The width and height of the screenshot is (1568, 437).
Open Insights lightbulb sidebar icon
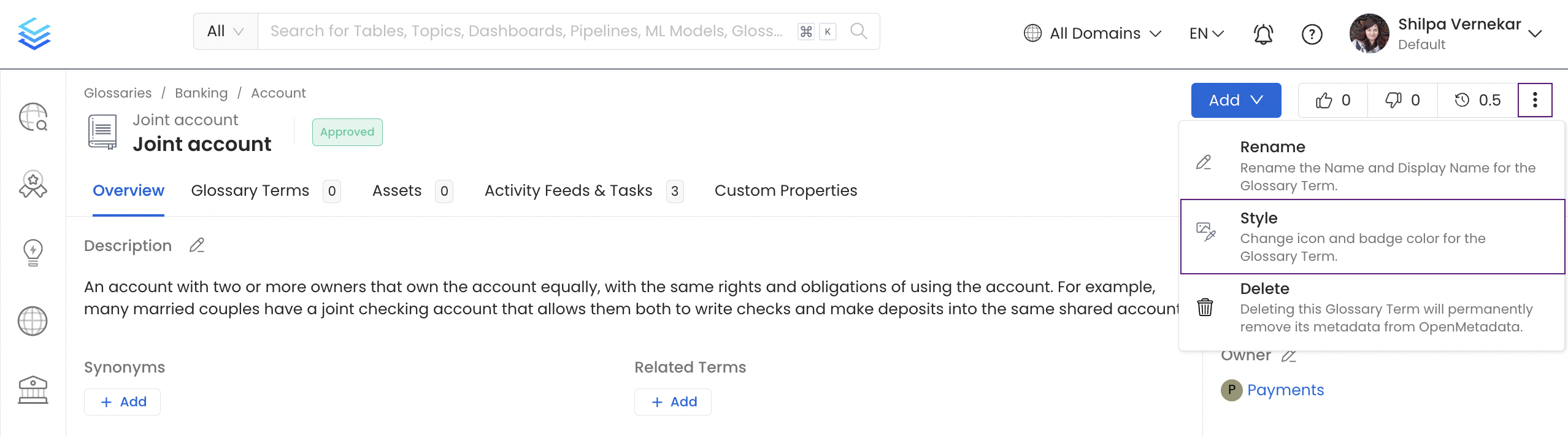click(x=33, y=252)
